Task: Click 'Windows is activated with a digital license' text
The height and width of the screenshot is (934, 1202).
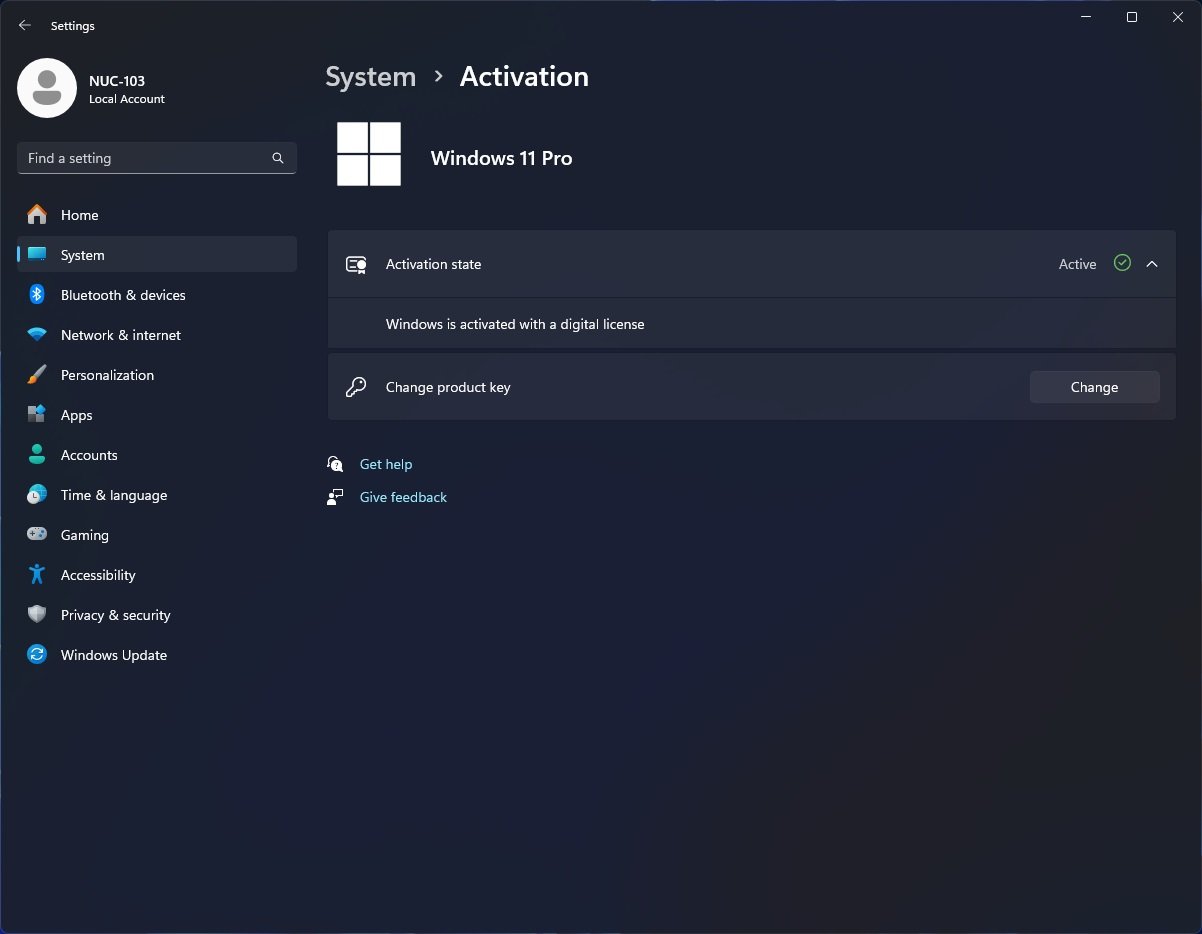Action: tap(515, 324)
